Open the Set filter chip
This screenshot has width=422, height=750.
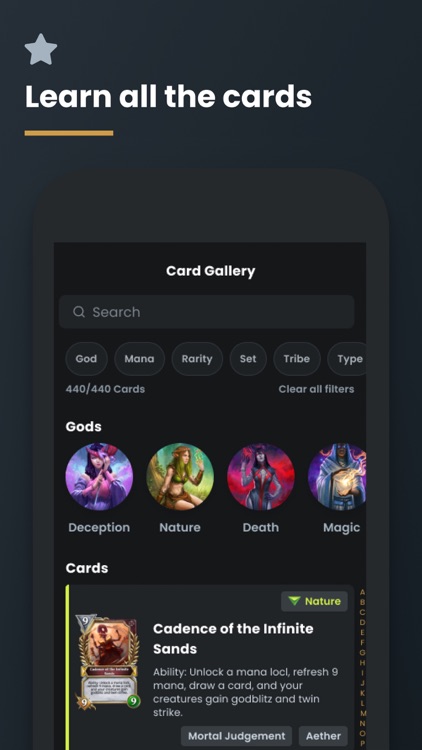pos(248,359)
